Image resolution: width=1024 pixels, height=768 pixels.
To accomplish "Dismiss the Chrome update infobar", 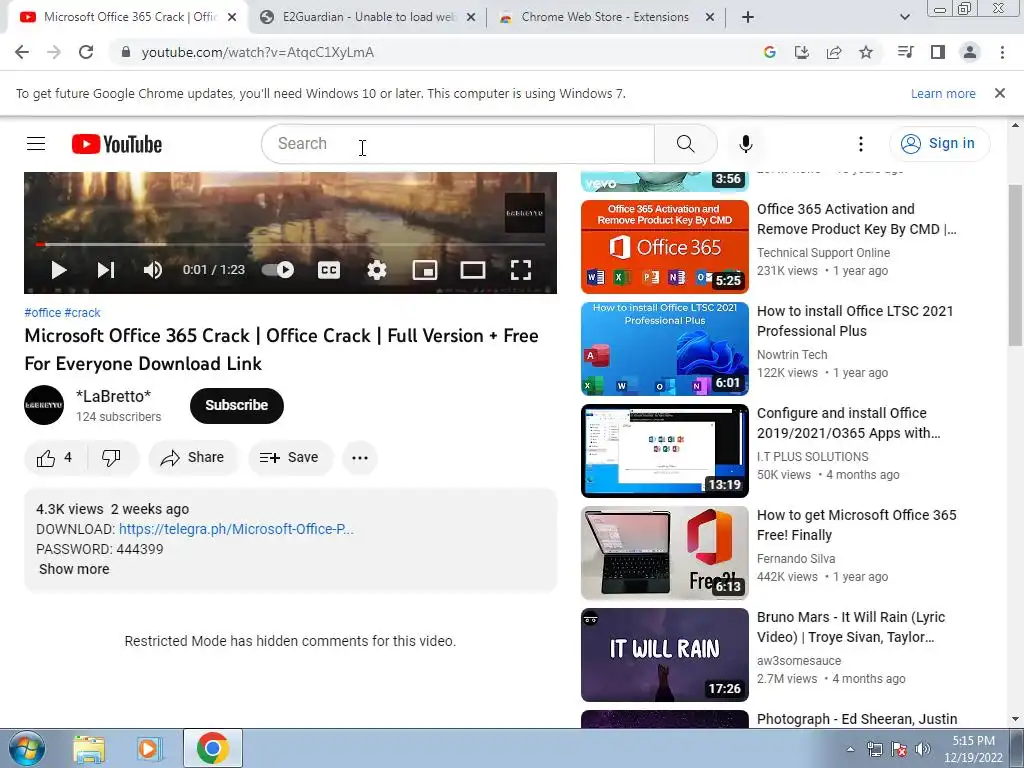I will [1000, 93].
